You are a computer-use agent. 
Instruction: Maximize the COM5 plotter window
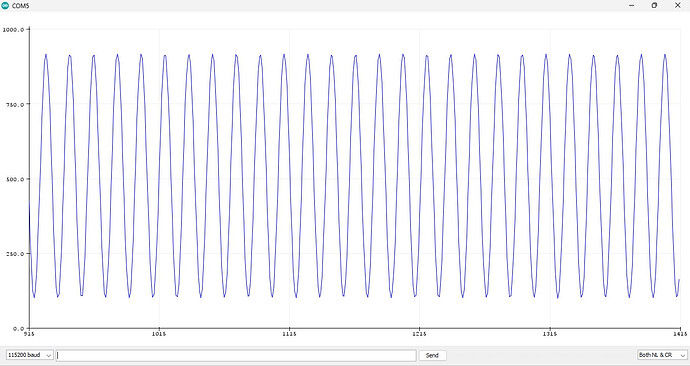[654, 5]
